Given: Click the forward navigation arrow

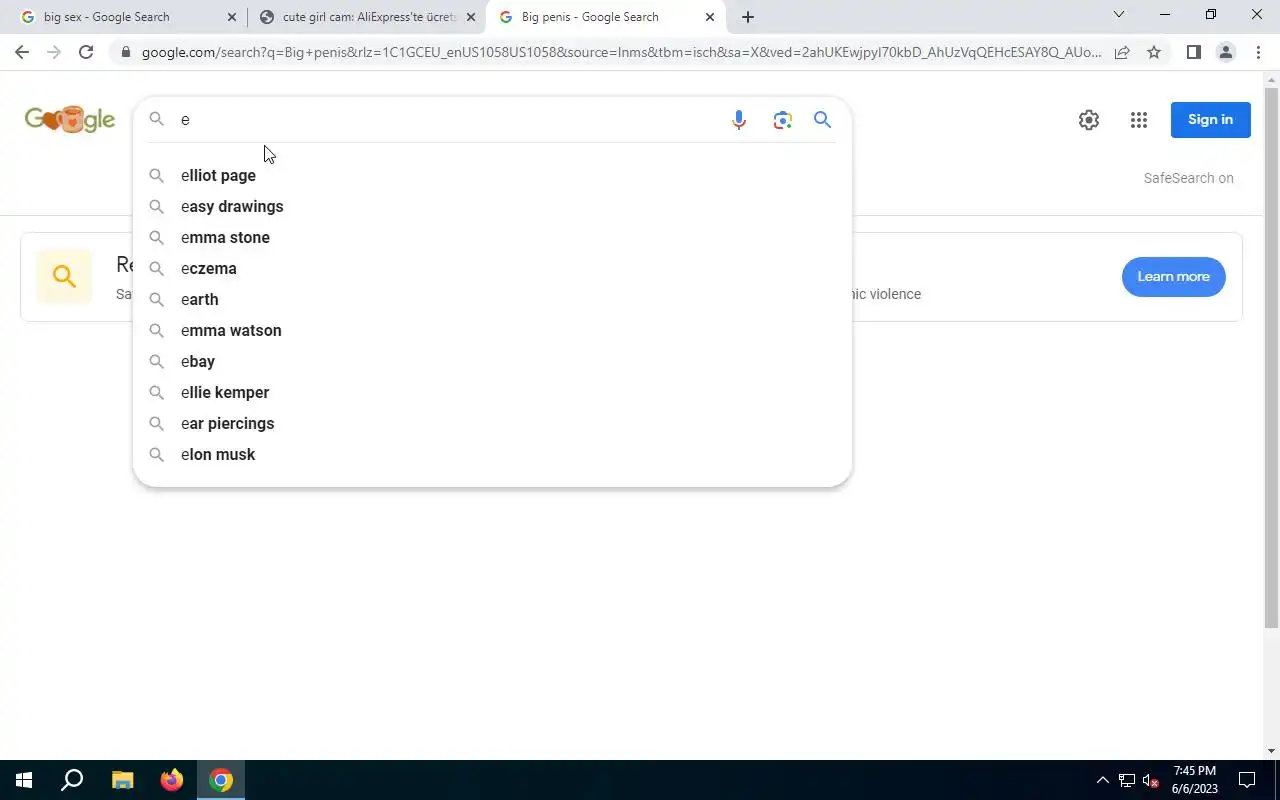Looking at the screenshot, I should pyautogui.click(x=54, y=52).
